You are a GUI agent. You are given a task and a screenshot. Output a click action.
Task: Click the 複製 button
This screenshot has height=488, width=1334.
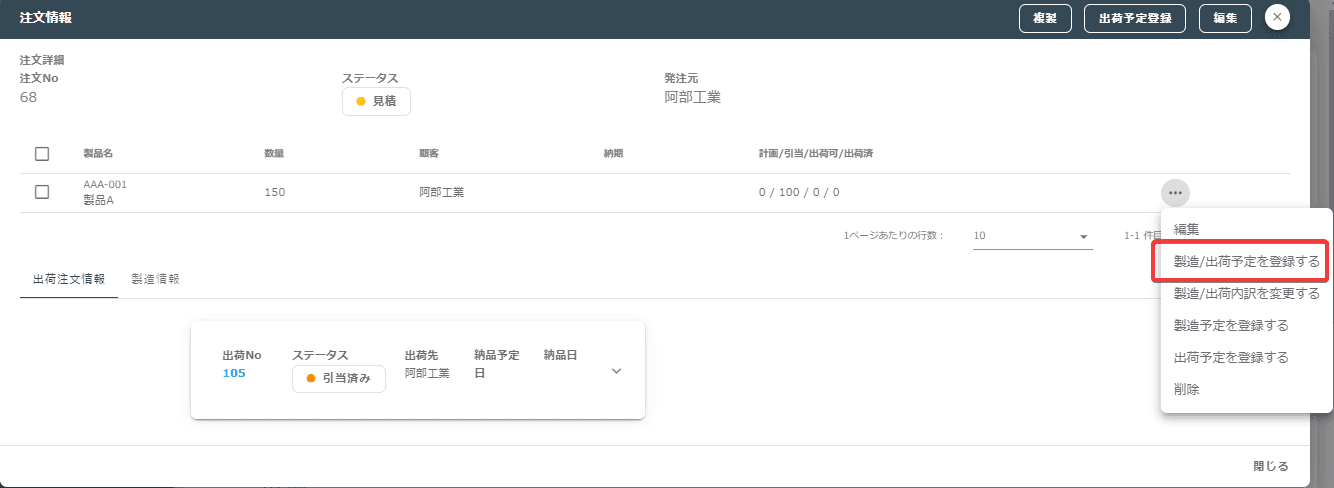pyautogui.click(x=1045, y=18)
